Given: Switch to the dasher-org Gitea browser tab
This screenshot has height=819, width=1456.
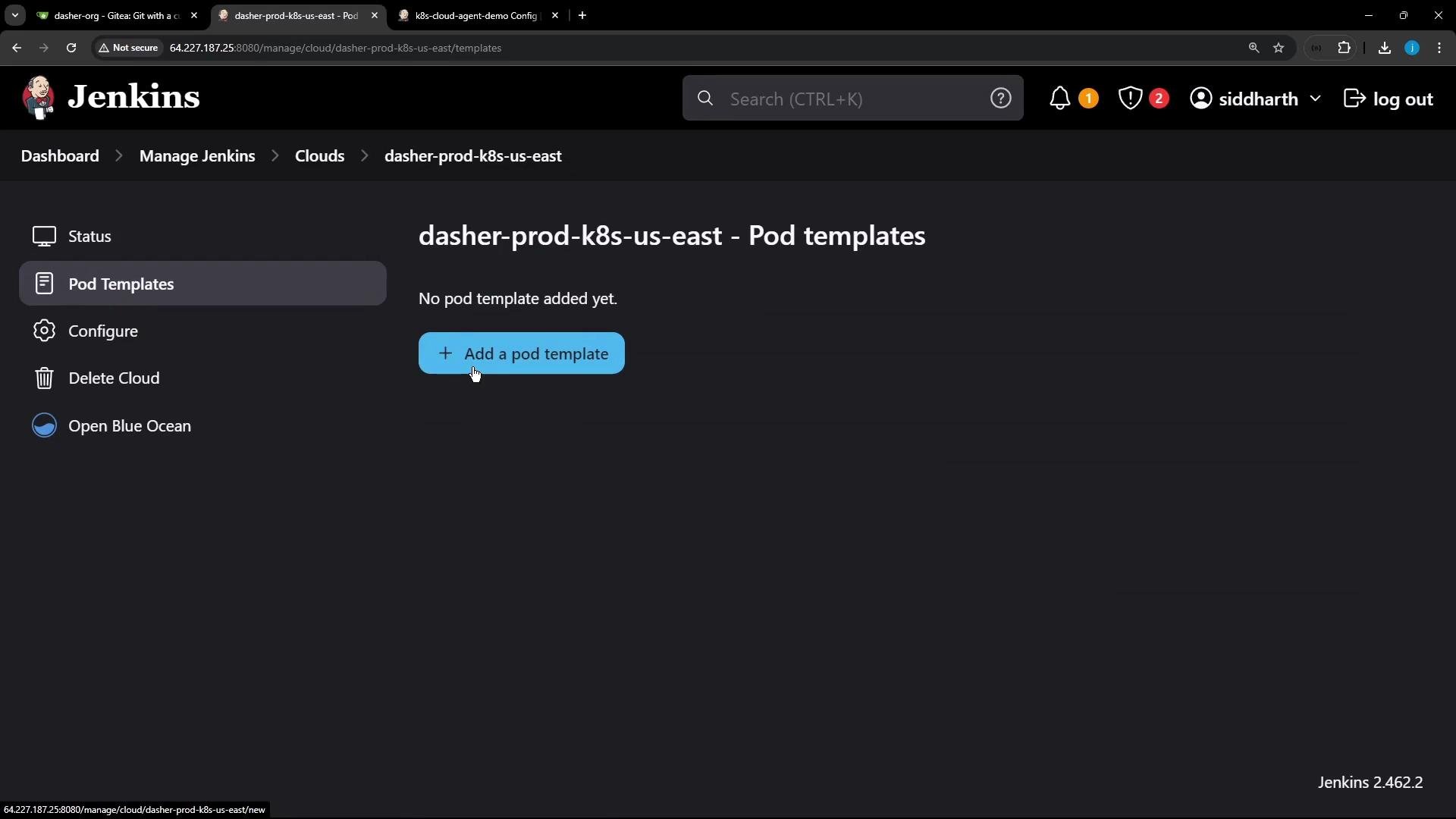Looking at the screenshot, I should [x=116, y=15].
